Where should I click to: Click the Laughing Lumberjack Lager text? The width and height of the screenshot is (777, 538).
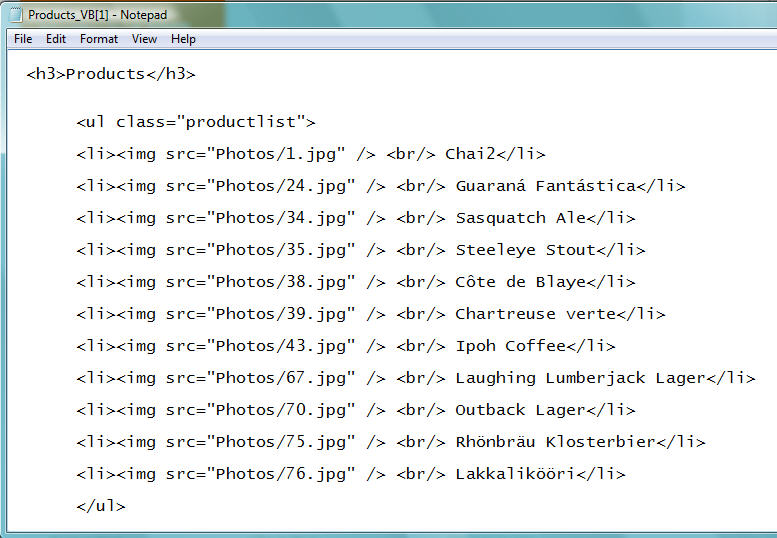coord(580,378)
